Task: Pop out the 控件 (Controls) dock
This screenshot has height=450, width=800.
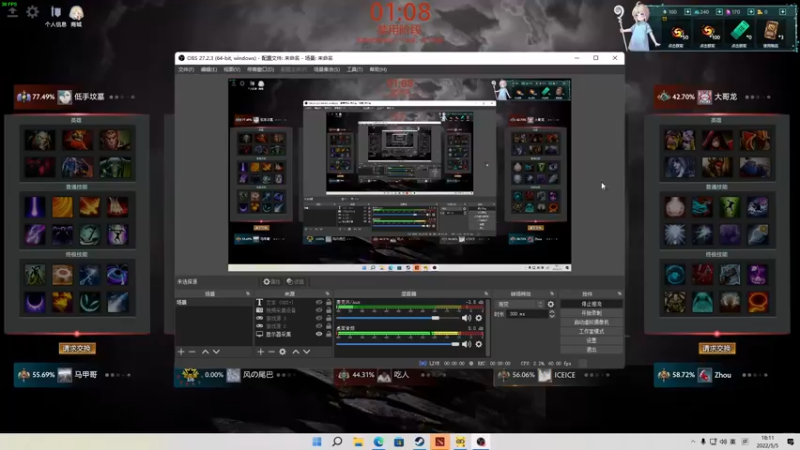Action: 619,294
